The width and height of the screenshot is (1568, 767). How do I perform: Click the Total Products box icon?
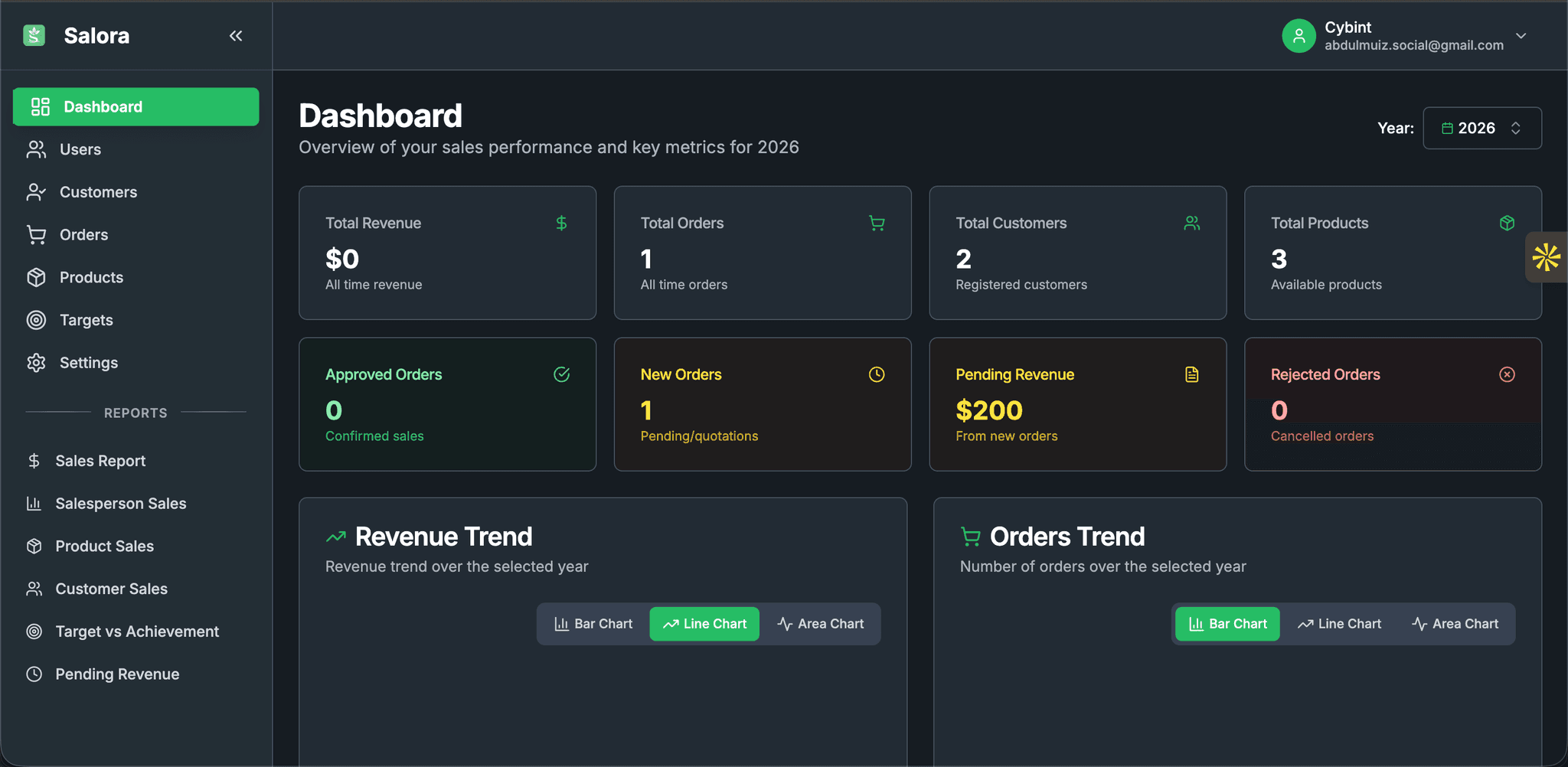1507,224
